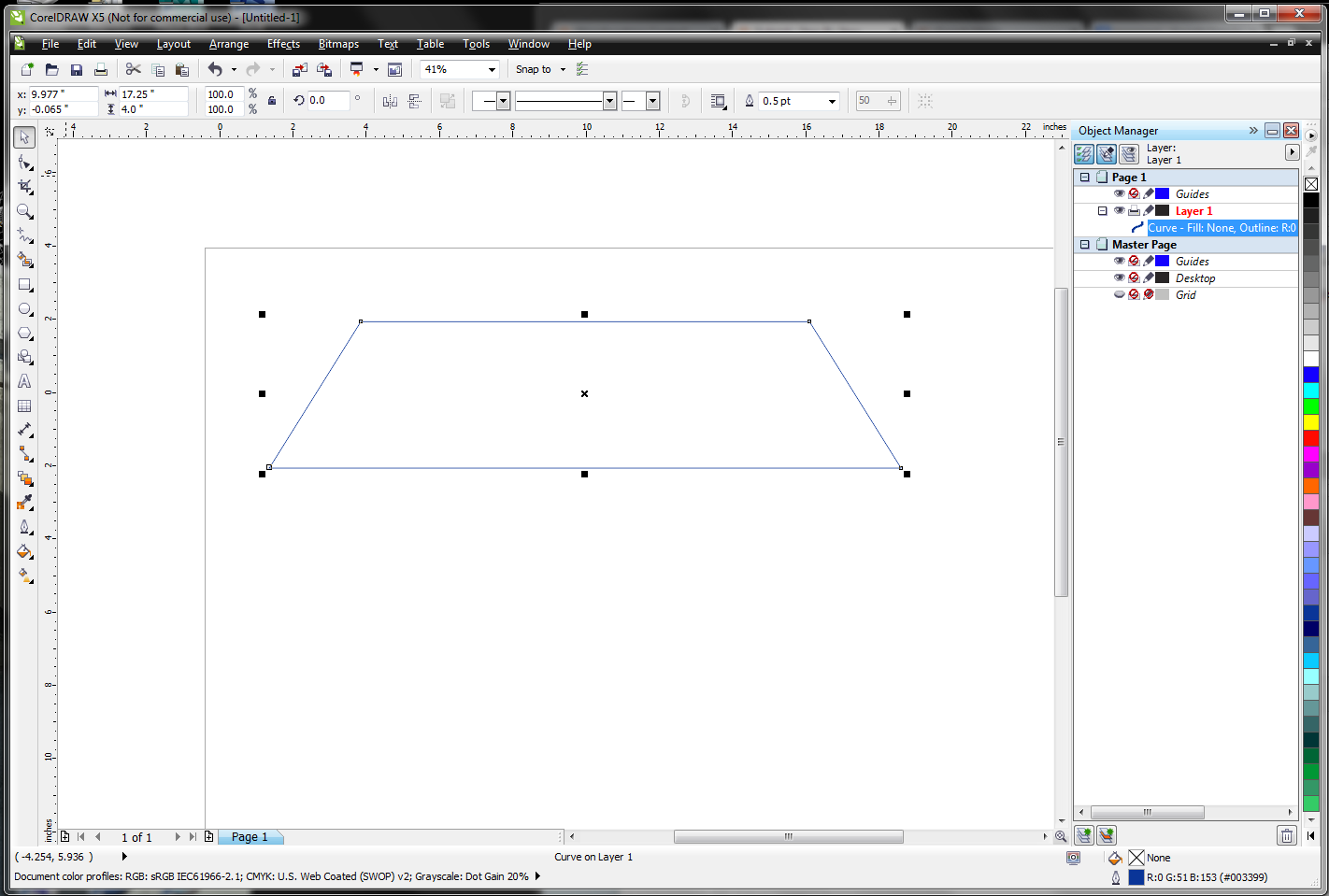Screen dimensions: 1329x896
Task: Collapse the Layer 1 tree node
Action: point(1103,211)
